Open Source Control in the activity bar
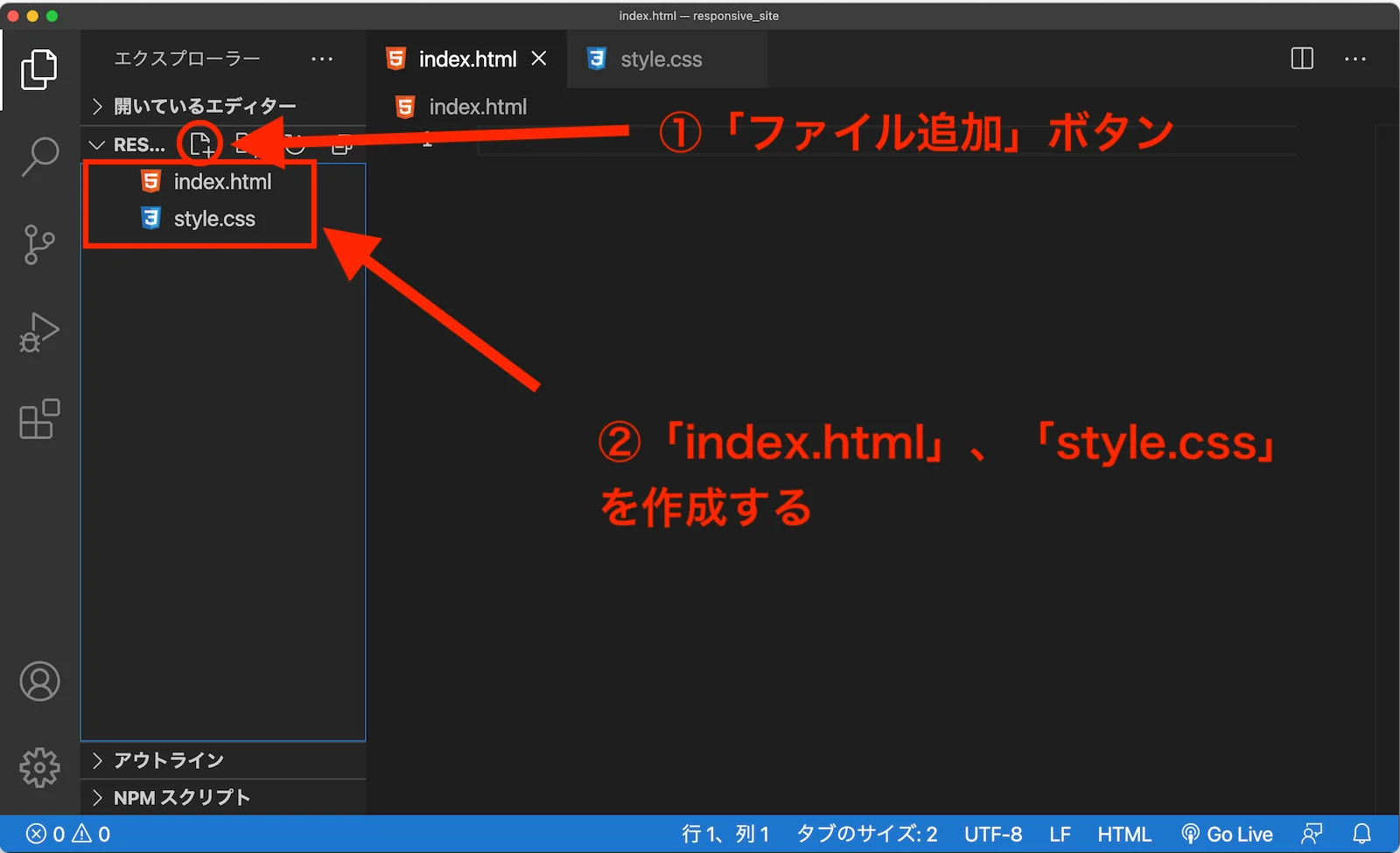 pos(38,245)
